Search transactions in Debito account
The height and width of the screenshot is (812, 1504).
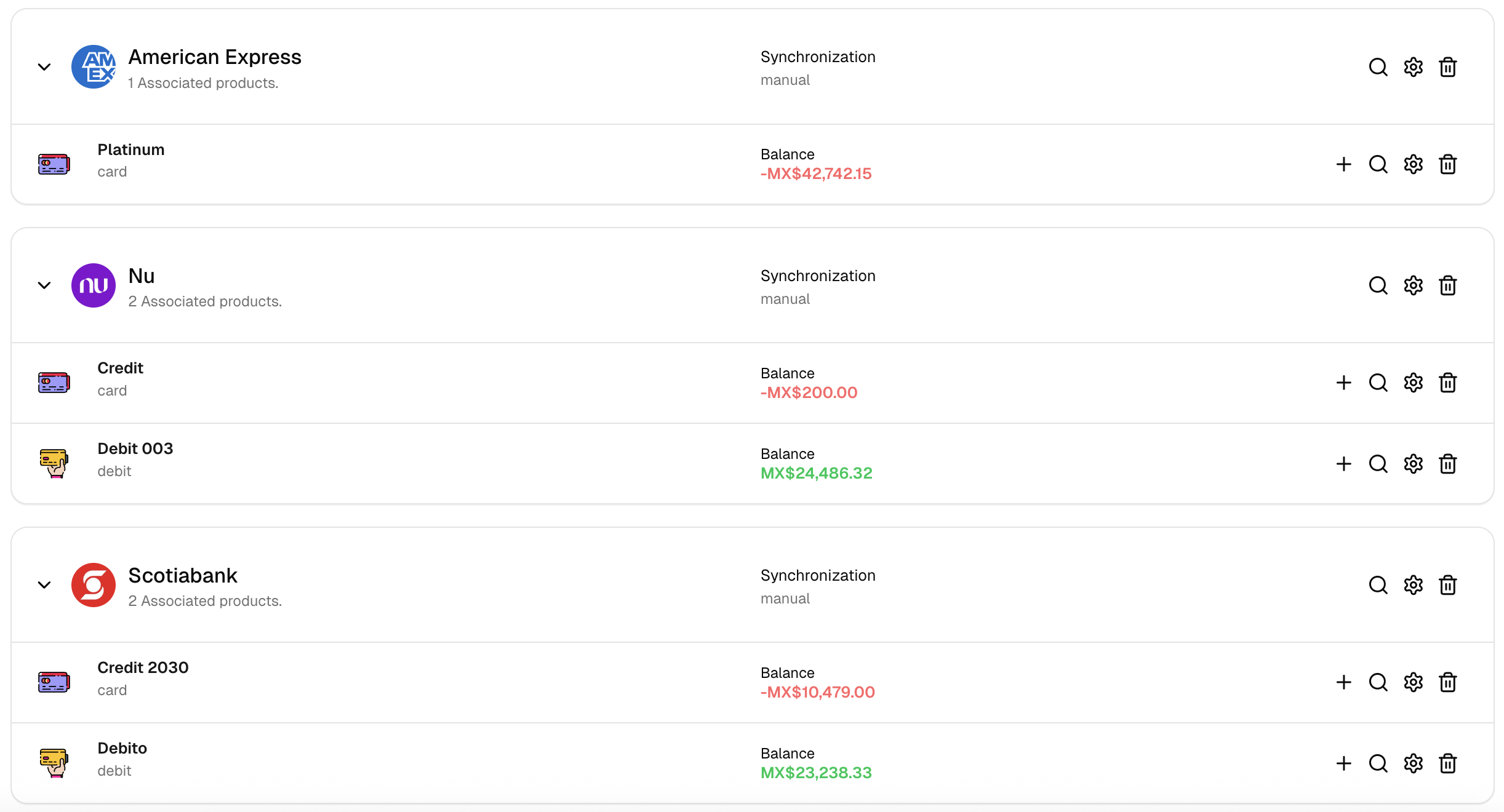1378,763
